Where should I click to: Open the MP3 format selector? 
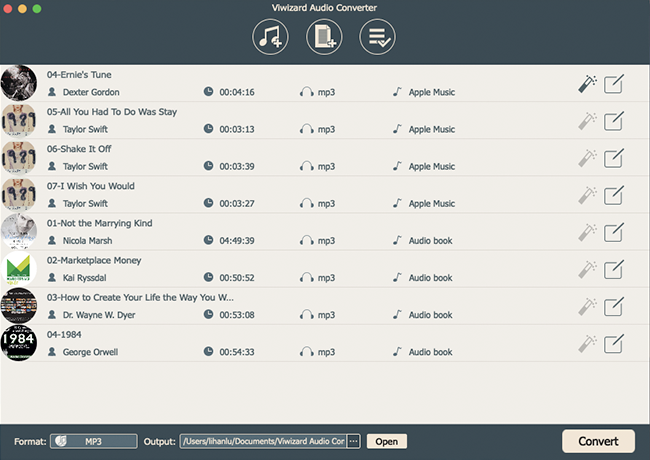[94, 441]
